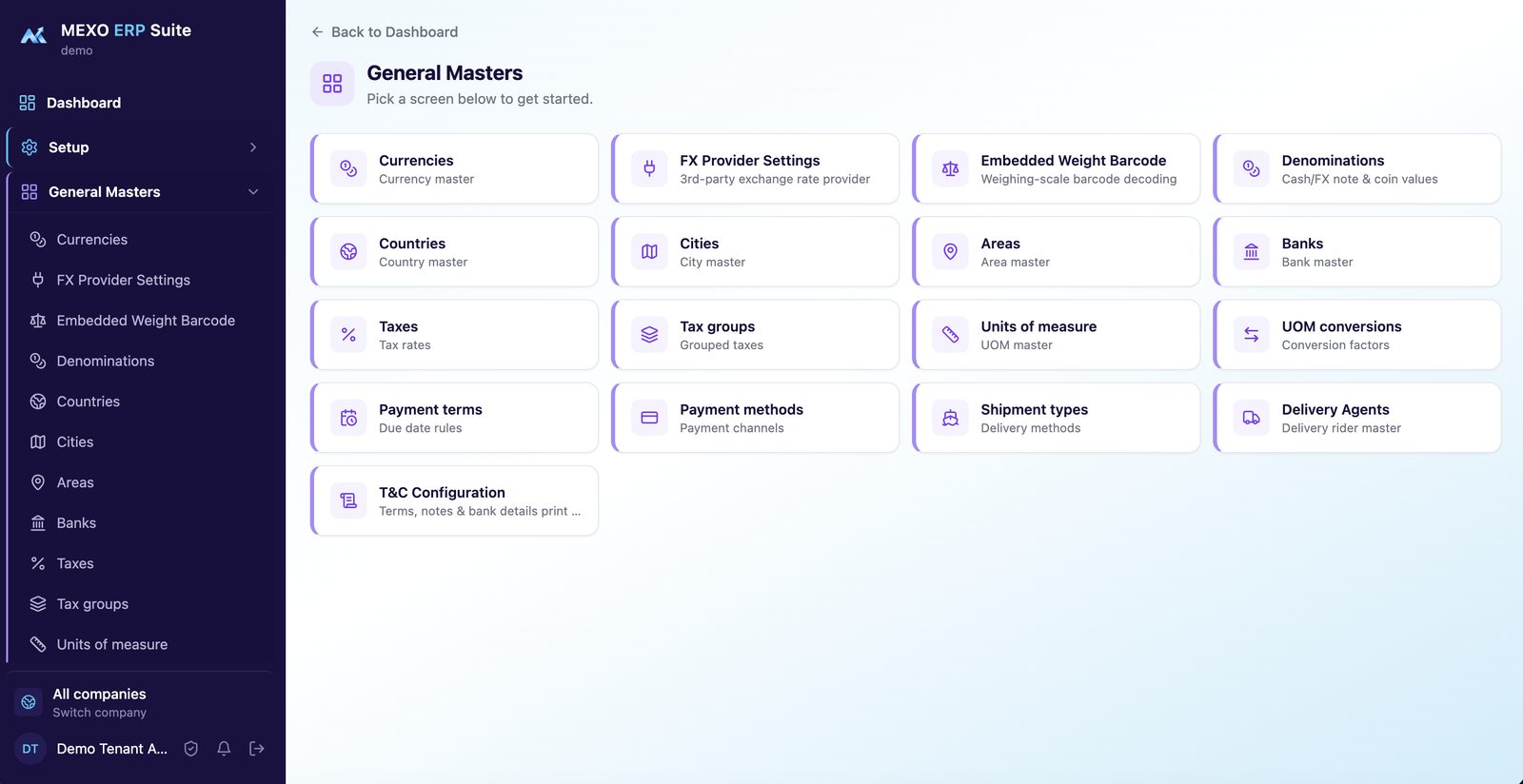Click the shield icon next to Demo Tenant

tap(191, 749)
